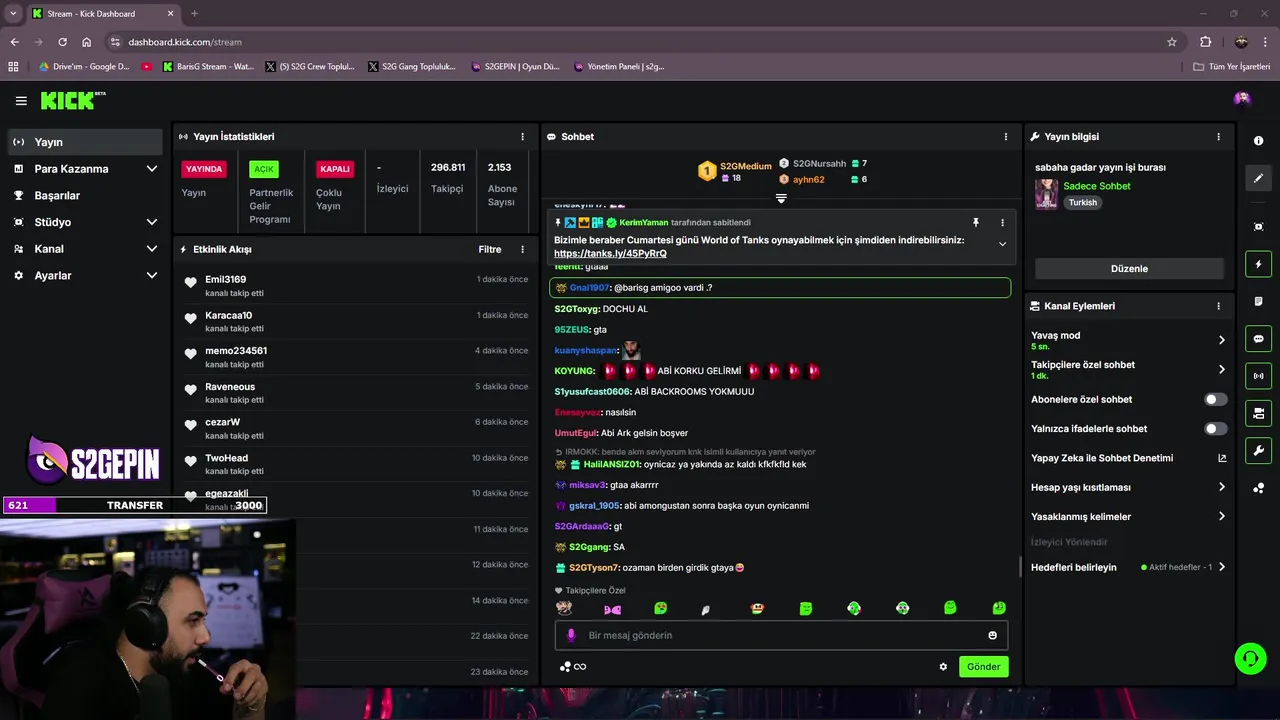1280x720 pixels.
Task: Click the Sadece Sohbet category link
Action: point(1097,186)
